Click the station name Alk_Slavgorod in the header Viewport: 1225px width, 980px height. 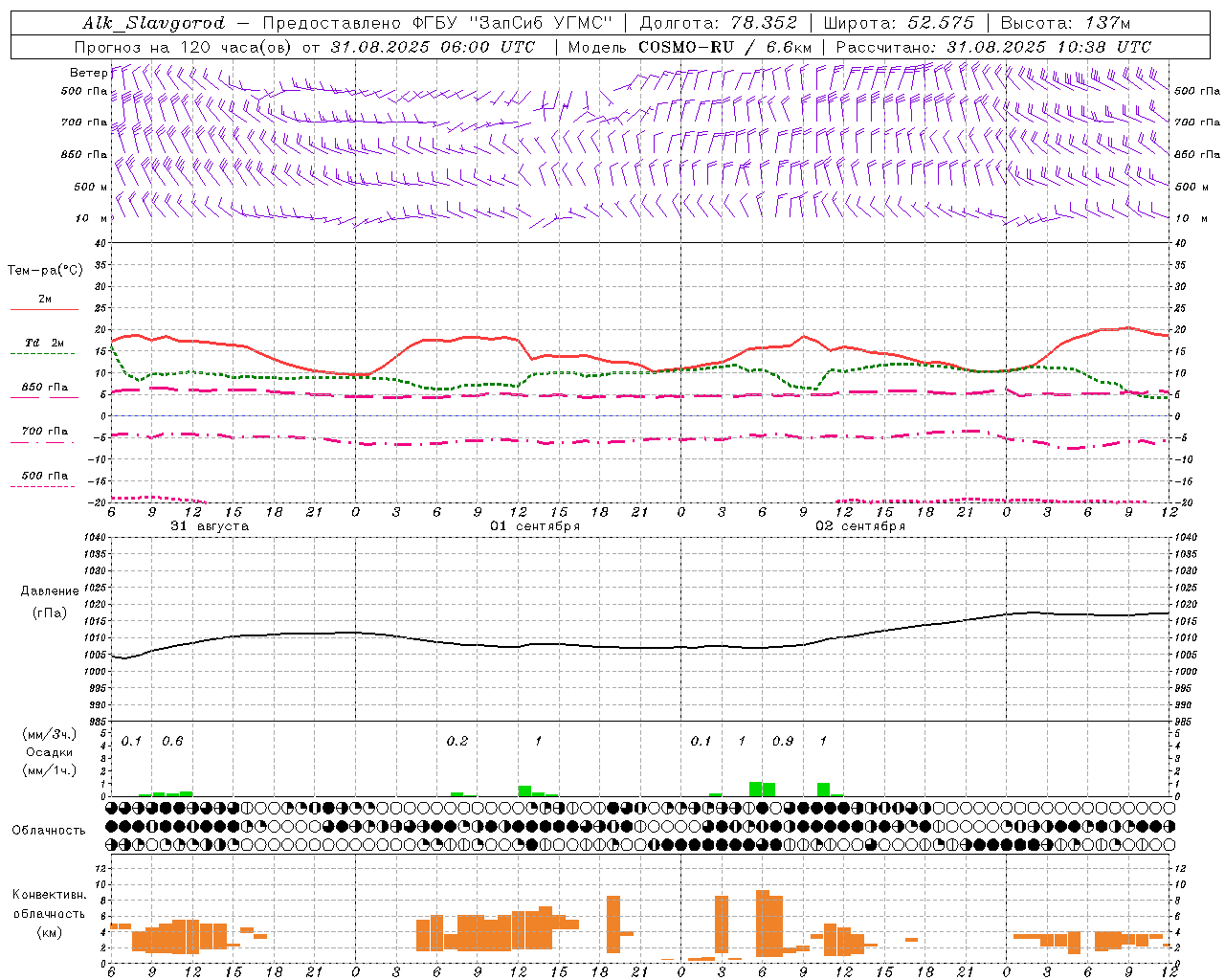(x=154, y=23)
